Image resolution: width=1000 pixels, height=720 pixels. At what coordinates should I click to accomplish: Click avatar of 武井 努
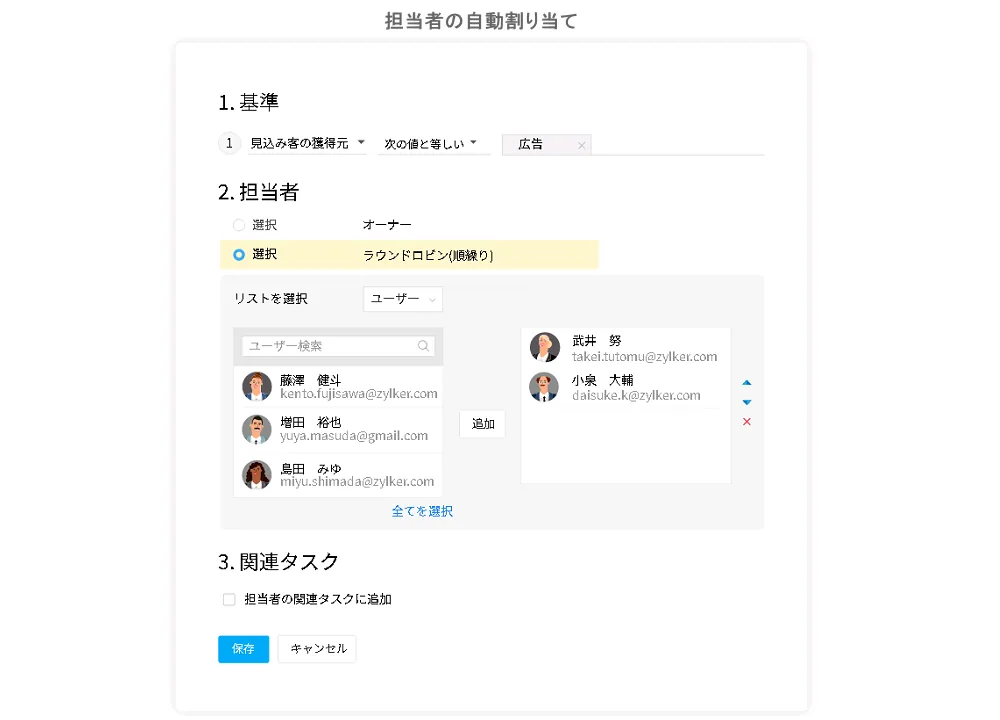coord(545,348)
